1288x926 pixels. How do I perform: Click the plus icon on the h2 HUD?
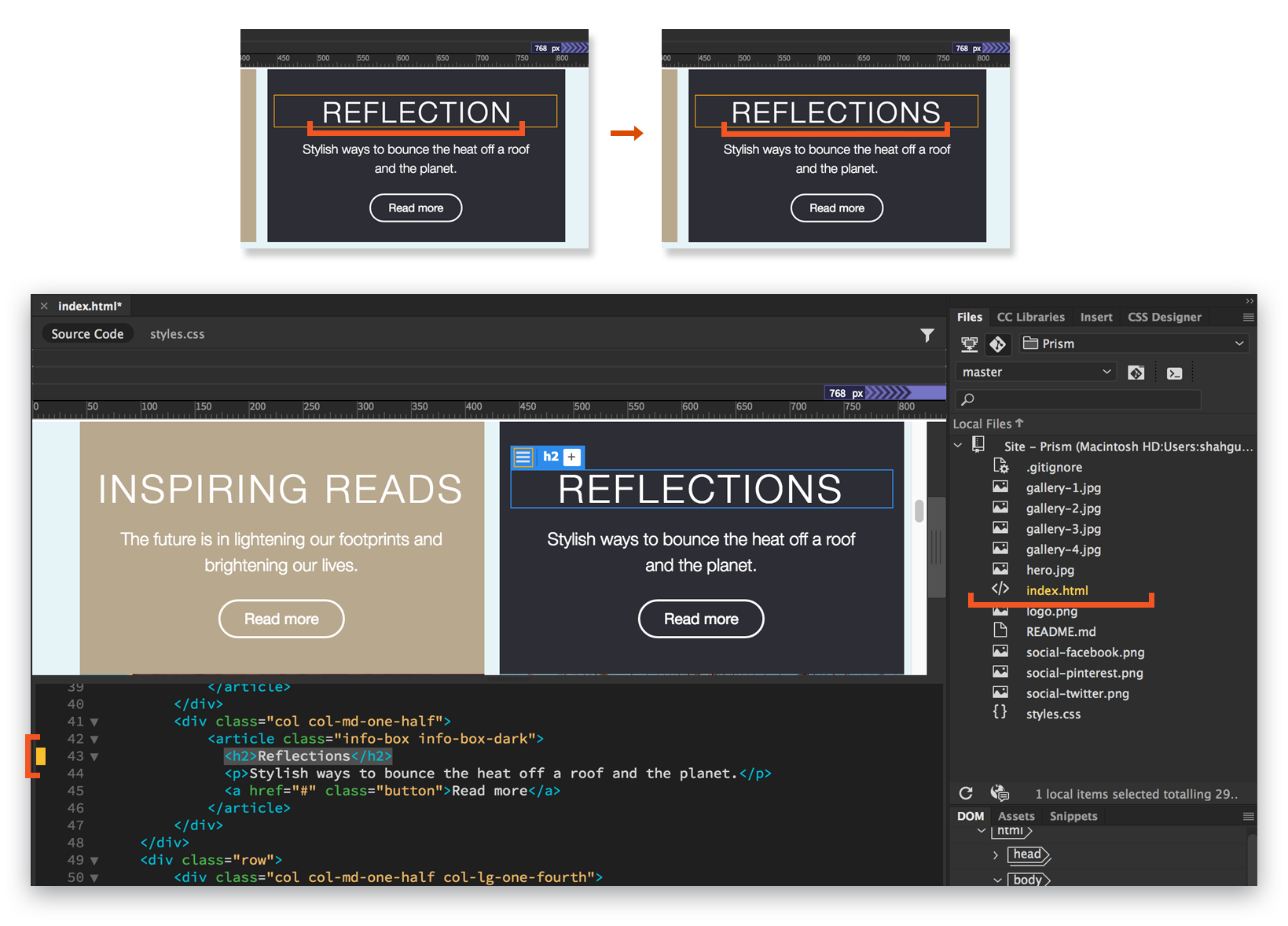571,457
